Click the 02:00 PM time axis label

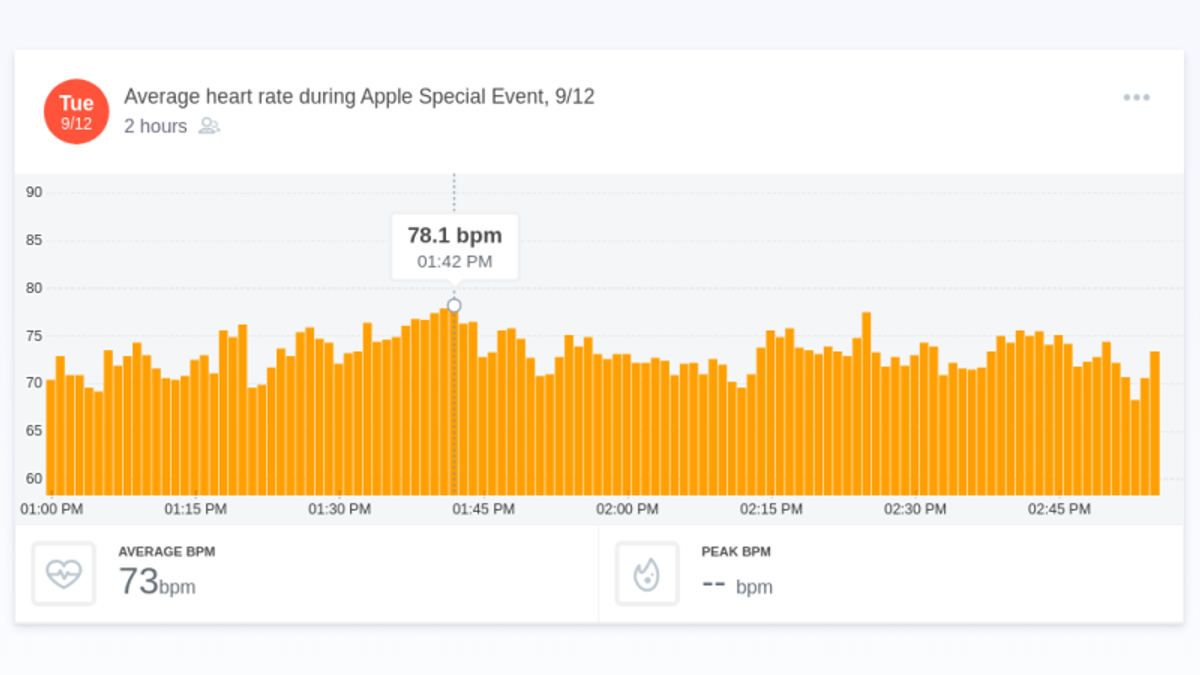click(627, 509)
